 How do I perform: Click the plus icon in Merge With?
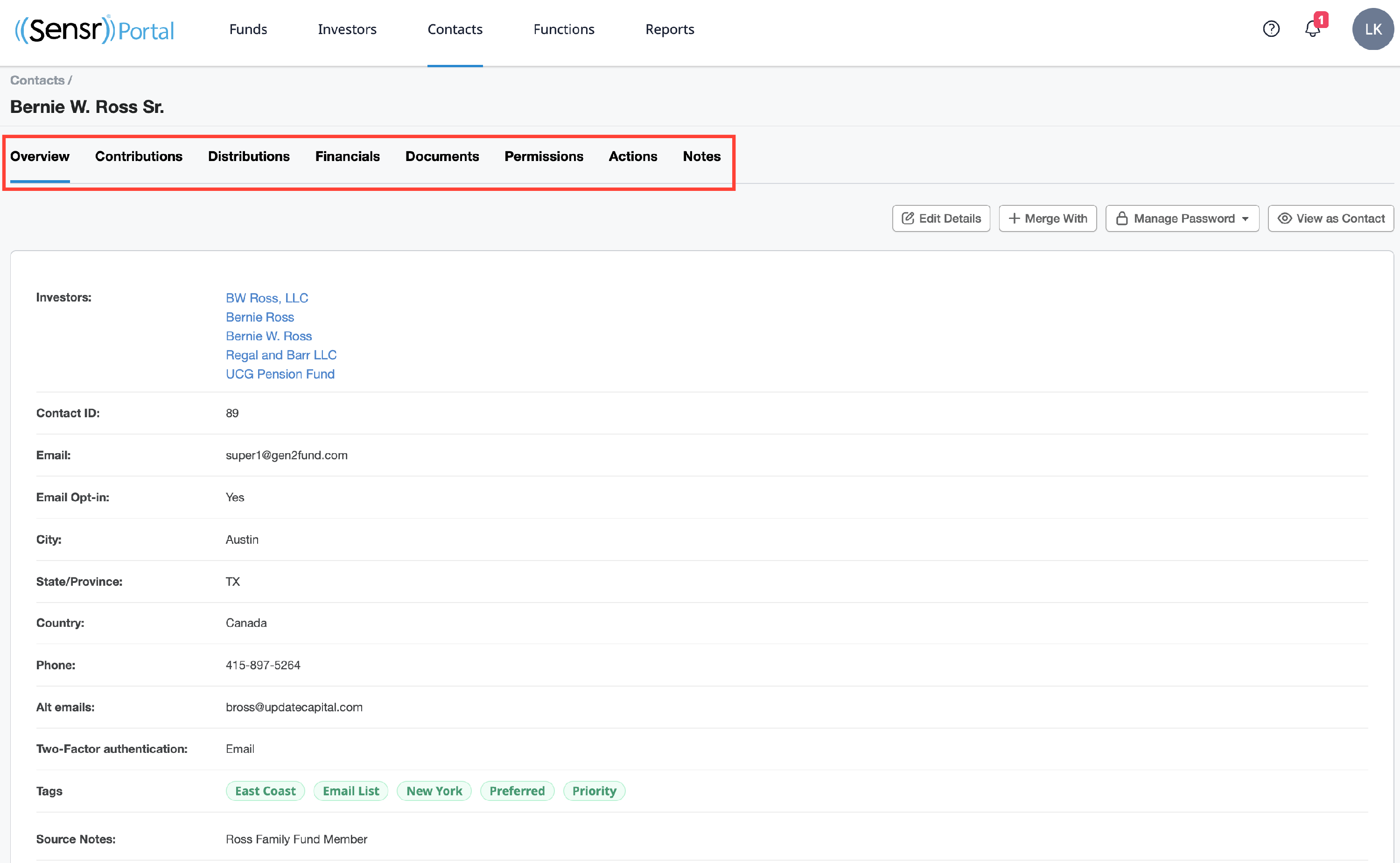pos(1015,218)
